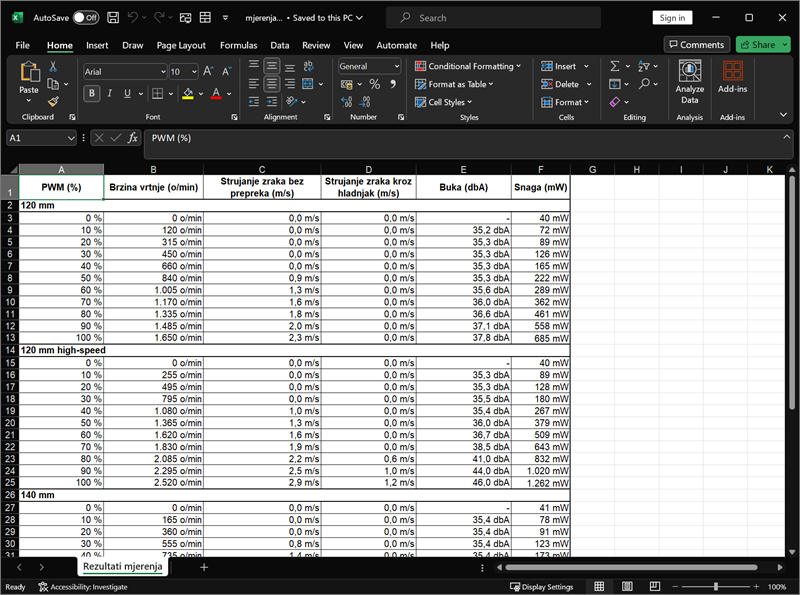Toggle Bold formatting
This screenshot has height=595, width=800.
tap(92, 94)
